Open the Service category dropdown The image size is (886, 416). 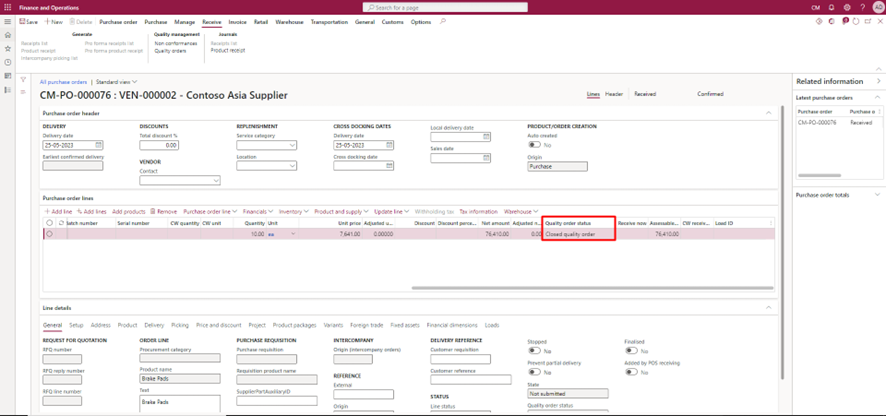tap(293, 145)
